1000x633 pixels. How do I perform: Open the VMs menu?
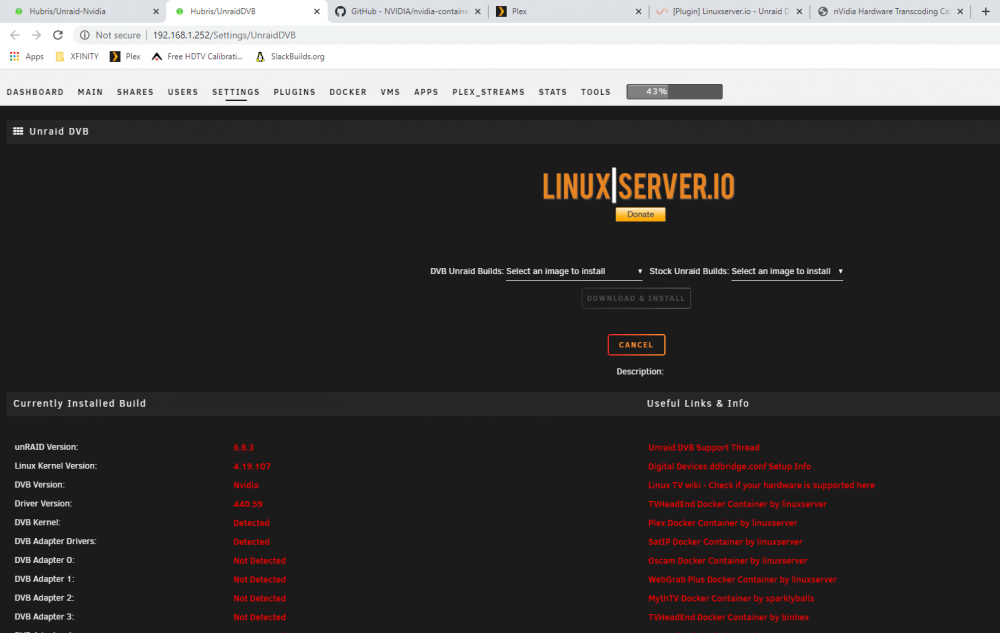click(390, 92)
